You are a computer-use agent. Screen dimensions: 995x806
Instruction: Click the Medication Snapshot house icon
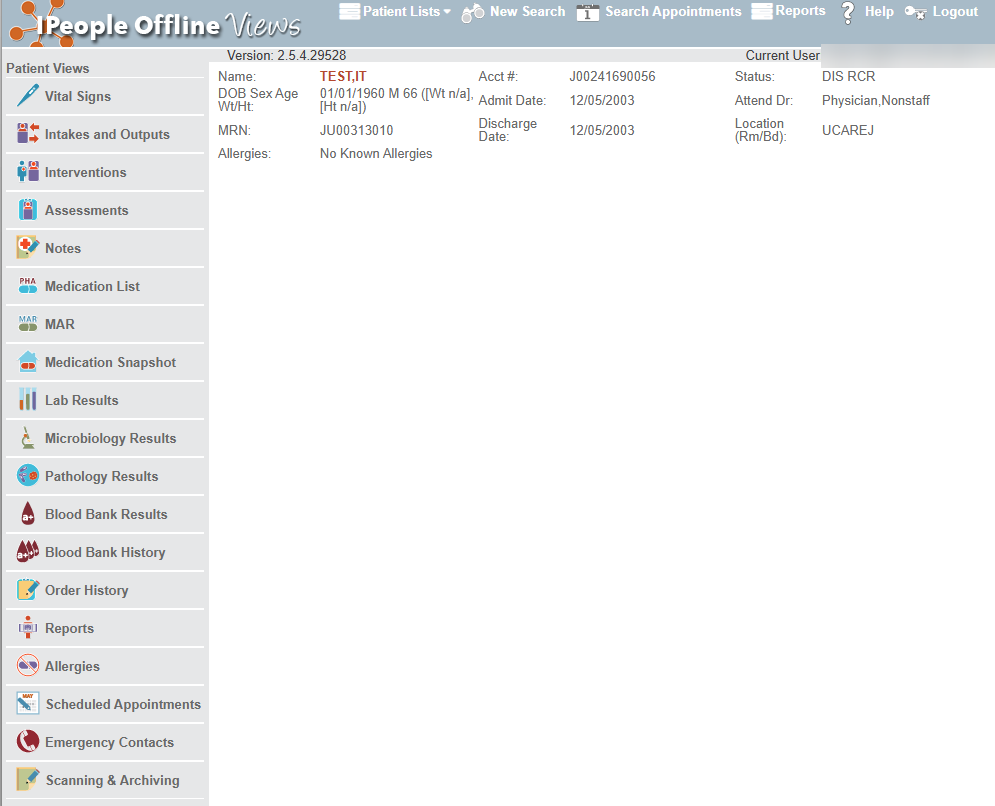coord(28,362)
